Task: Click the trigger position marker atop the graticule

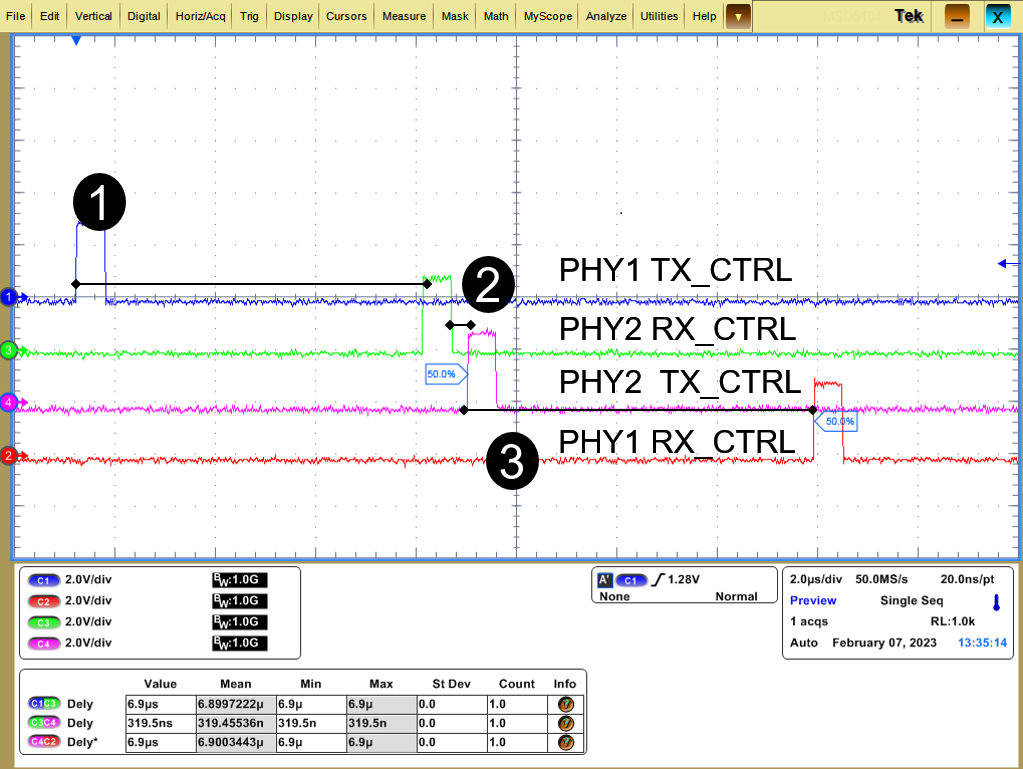Action: (x=77, y=39)
